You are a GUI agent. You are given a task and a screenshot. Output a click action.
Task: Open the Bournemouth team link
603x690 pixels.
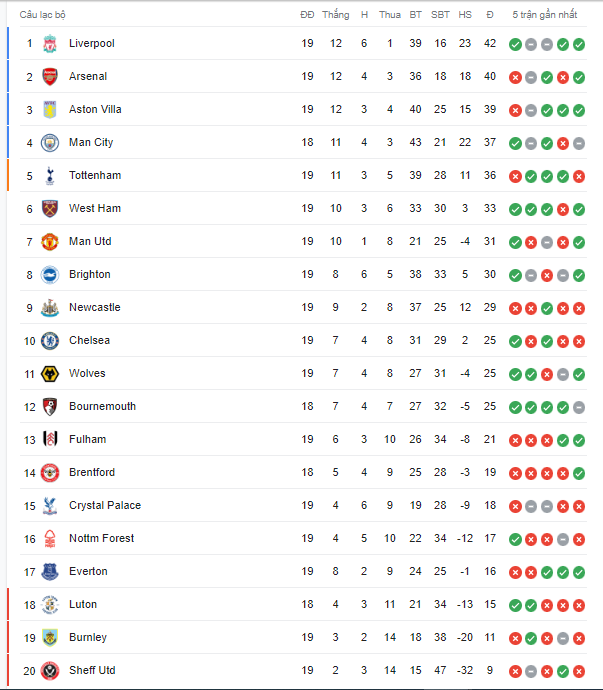[102, 407]
